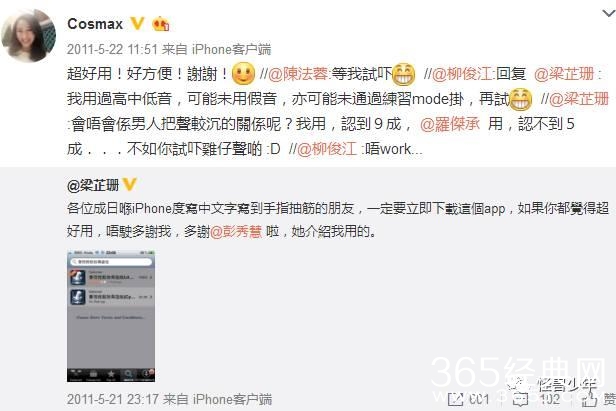Click the @羅傑承 mention
Image resolution: width=616 pixels, height=411 pixels.
coord(450,124)
